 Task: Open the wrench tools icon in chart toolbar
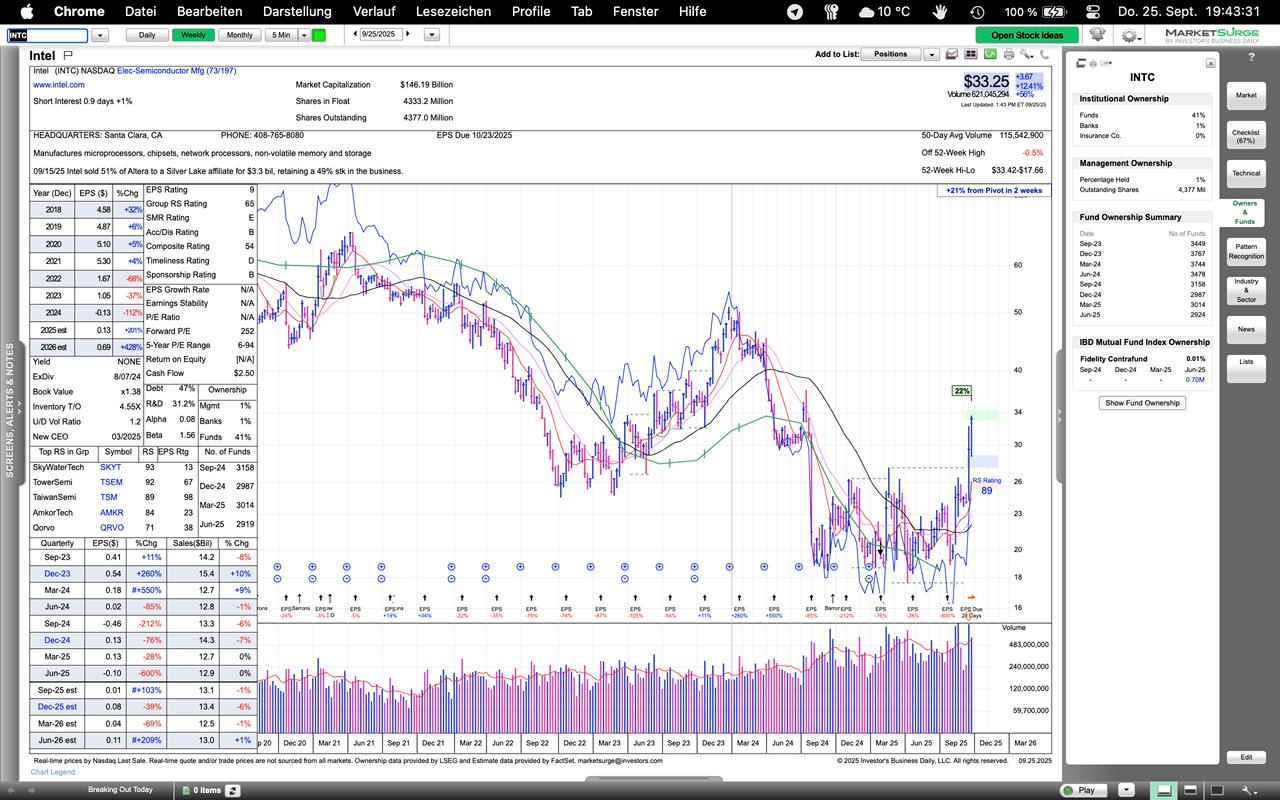tap(1027, 55)
